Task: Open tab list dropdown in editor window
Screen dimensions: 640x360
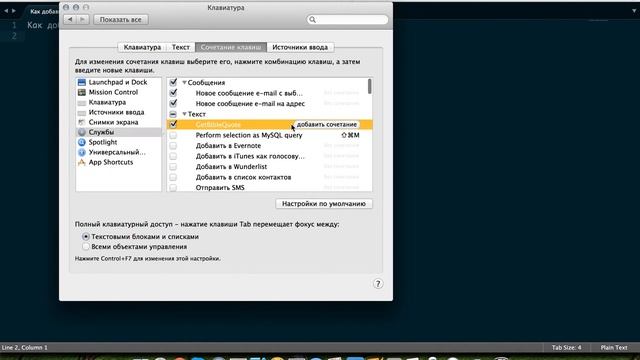Action: coord(635,11)
